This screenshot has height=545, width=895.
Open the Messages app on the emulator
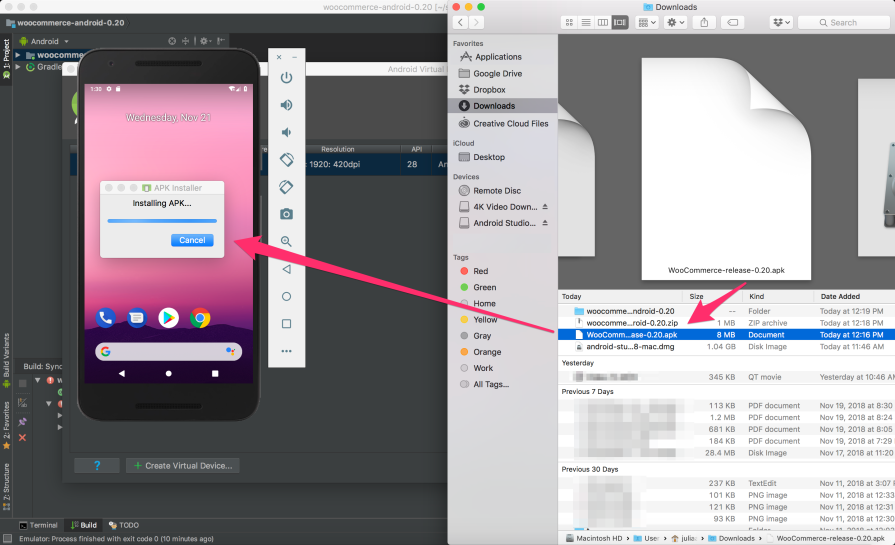point(137,317)
